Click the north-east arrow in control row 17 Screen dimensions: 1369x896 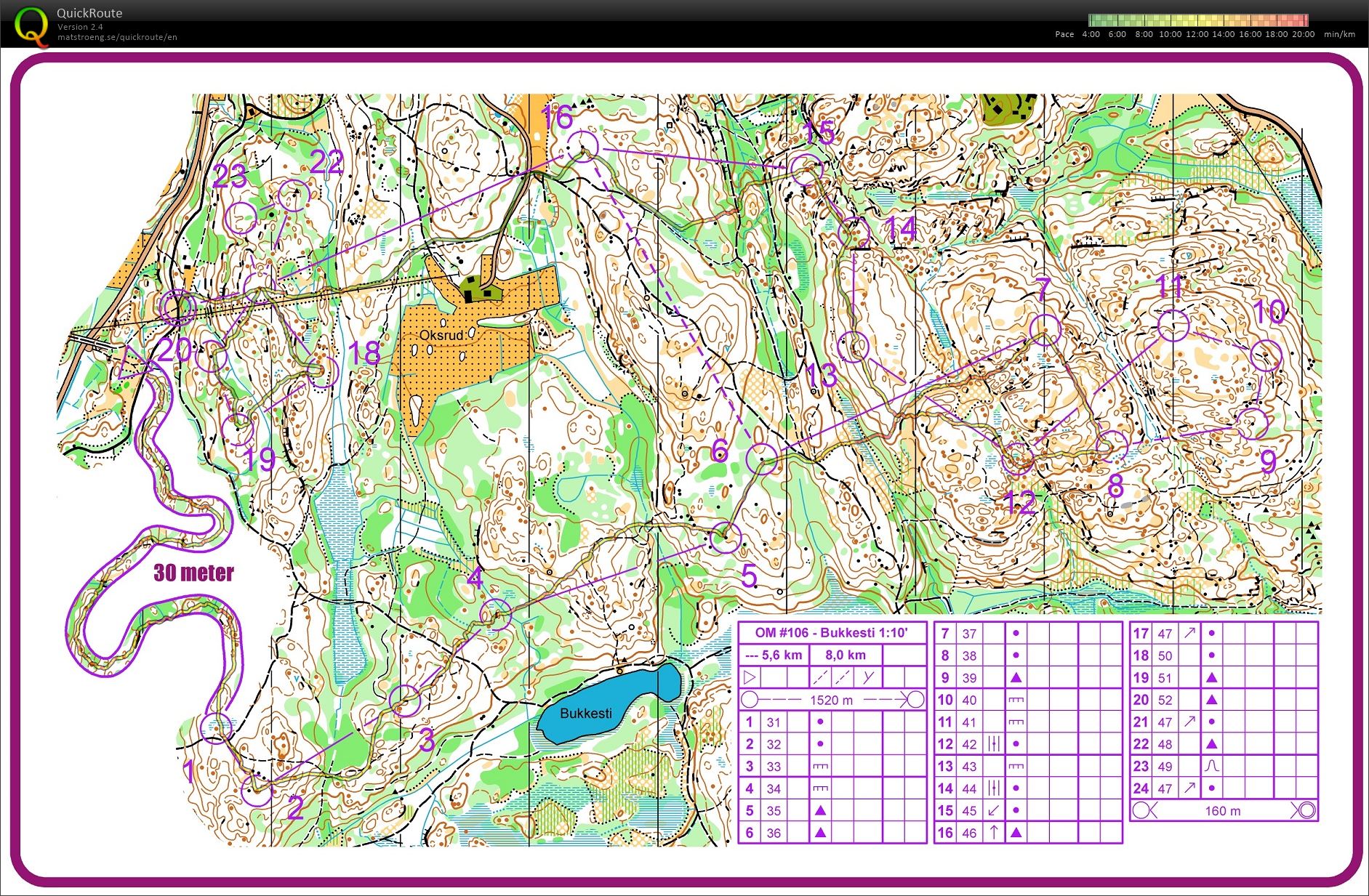(1189, 633)
